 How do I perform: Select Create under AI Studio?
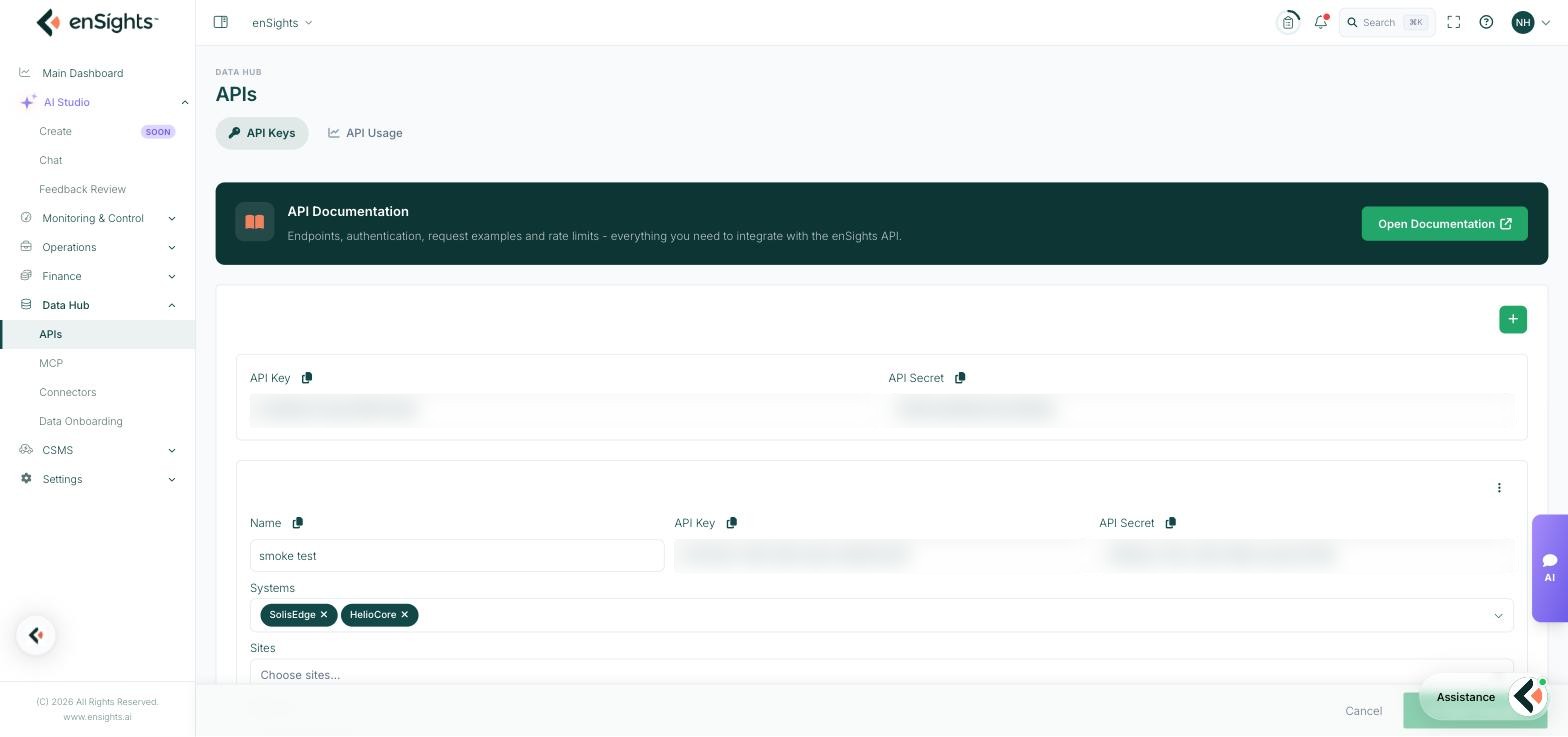coord(55,131)
